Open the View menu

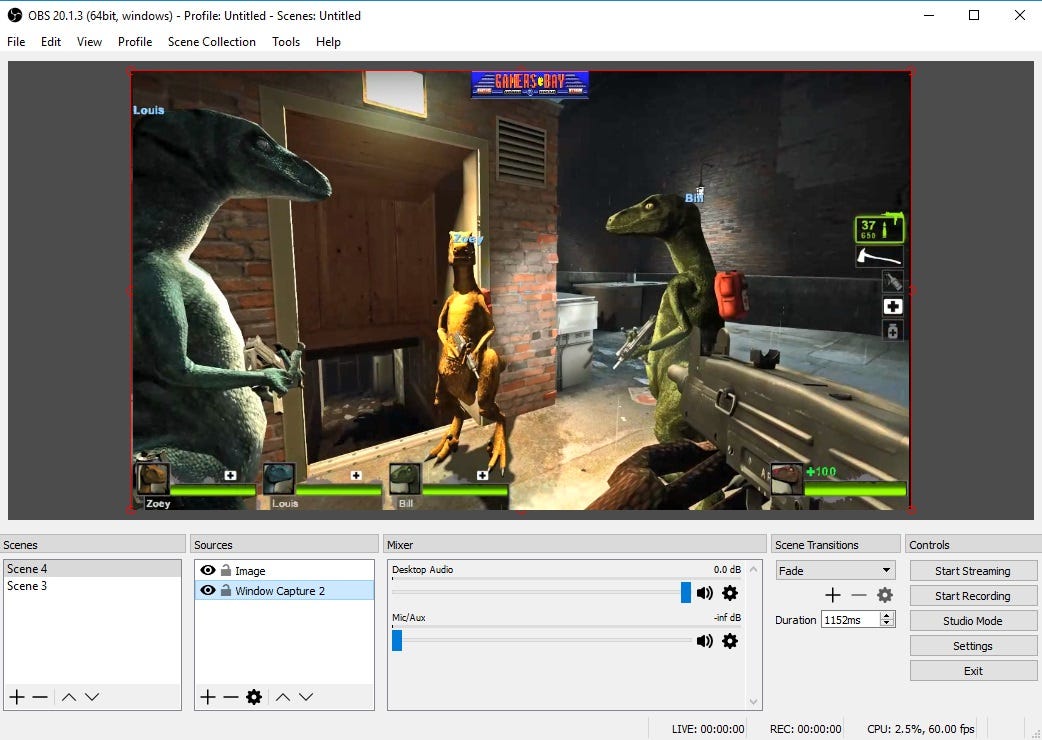pyautogui.click(x=89, y=42)
